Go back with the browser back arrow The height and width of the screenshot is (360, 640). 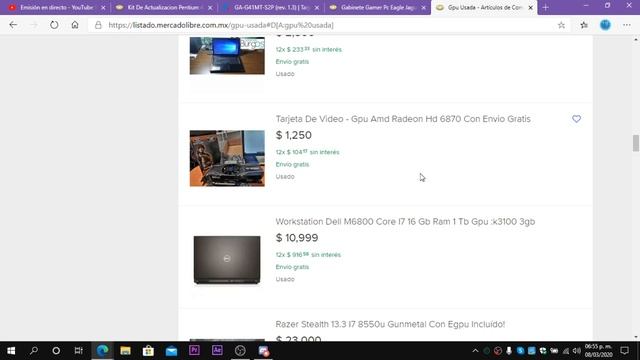(13, 25)
